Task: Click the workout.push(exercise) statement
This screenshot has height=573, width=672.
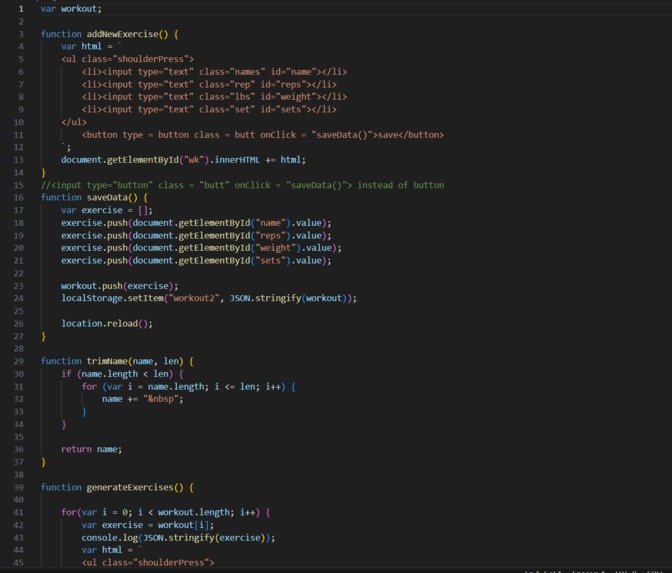Action: (x=120, y=286)
